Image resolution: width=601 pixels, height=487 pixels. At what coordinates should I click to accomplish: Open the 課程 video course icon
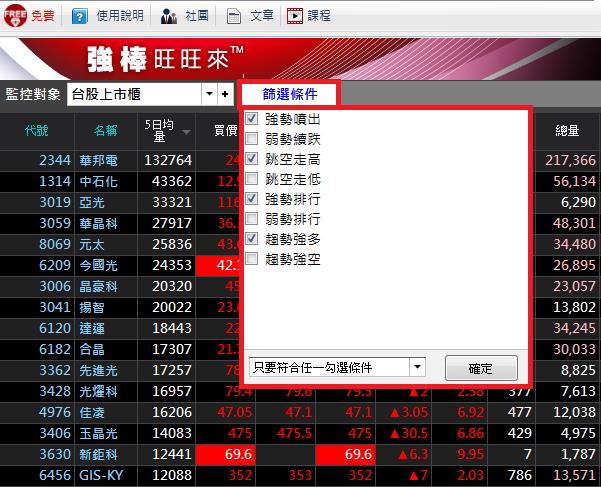[295, 16]
